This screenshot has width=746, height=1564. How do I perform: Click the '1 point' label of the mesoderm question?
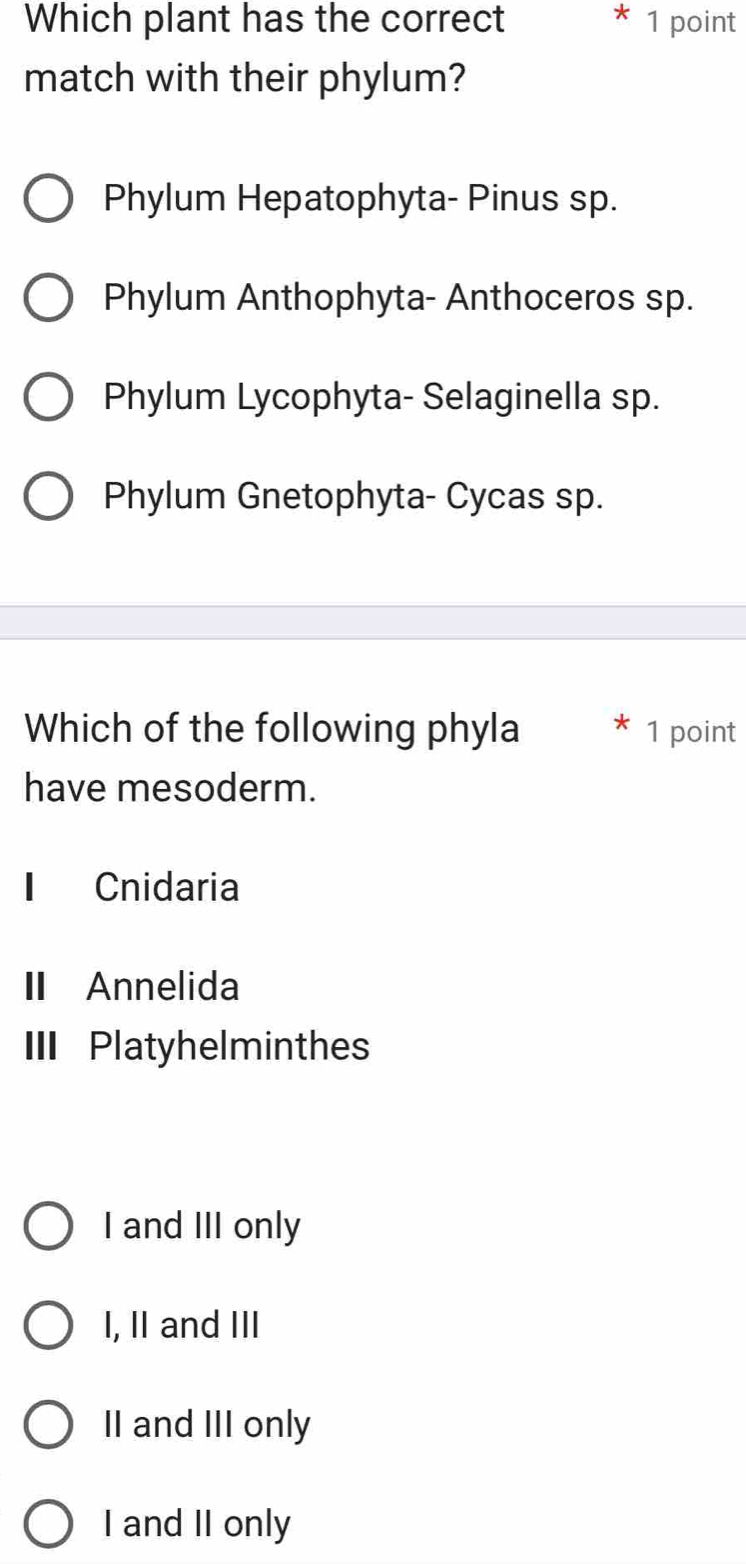coord(691,732)
